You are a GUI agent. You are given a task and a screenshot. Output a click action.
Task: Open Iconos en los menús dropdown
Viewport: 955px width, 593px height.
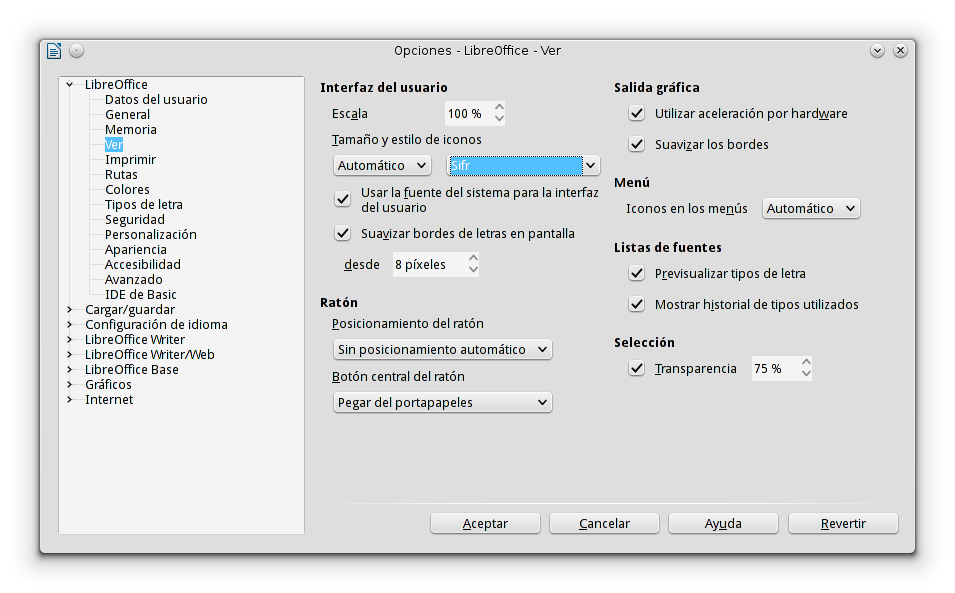[811, 209]
